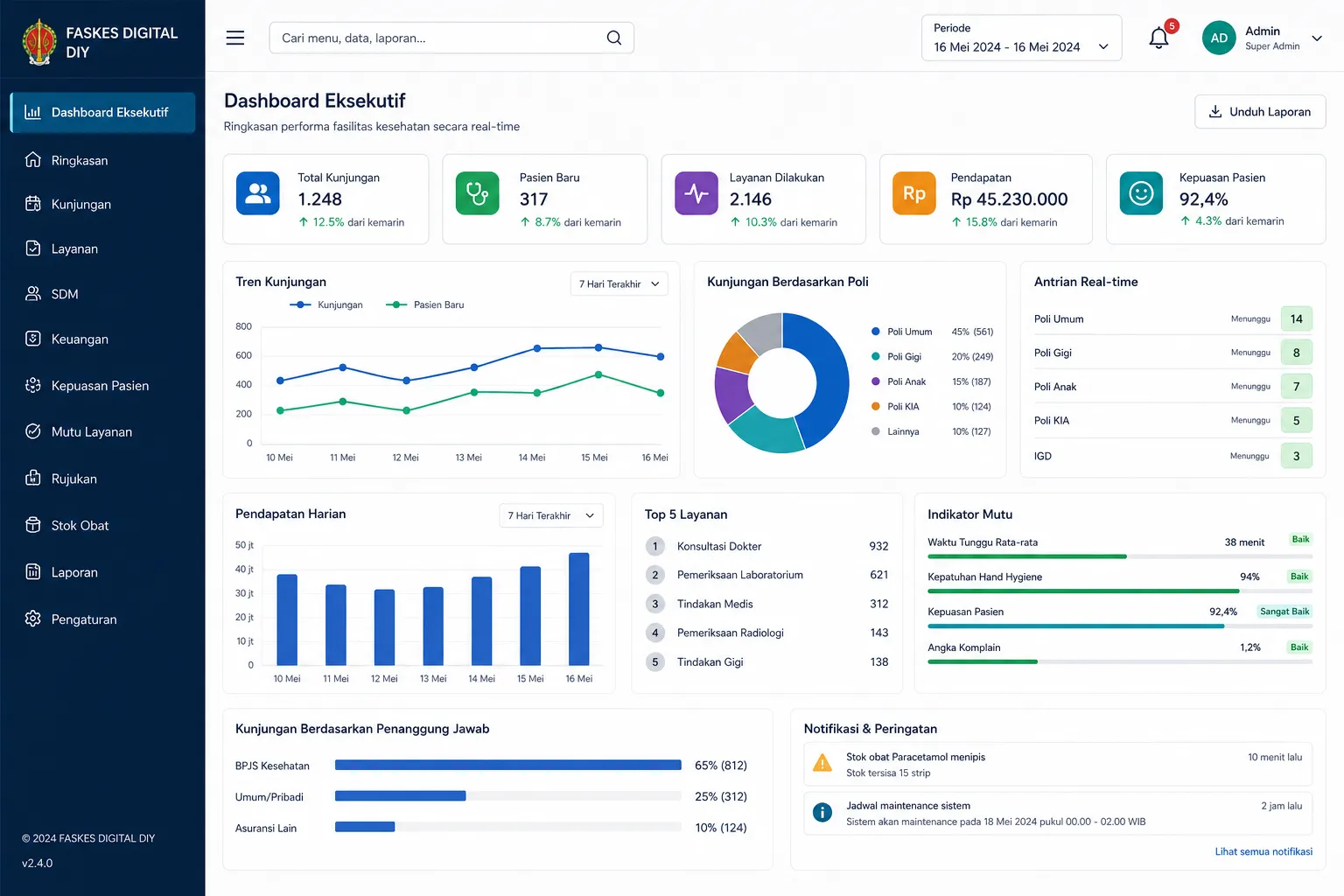
Task: Open the Jadwal maintenance sistem notification
Action: (1058, 814)
